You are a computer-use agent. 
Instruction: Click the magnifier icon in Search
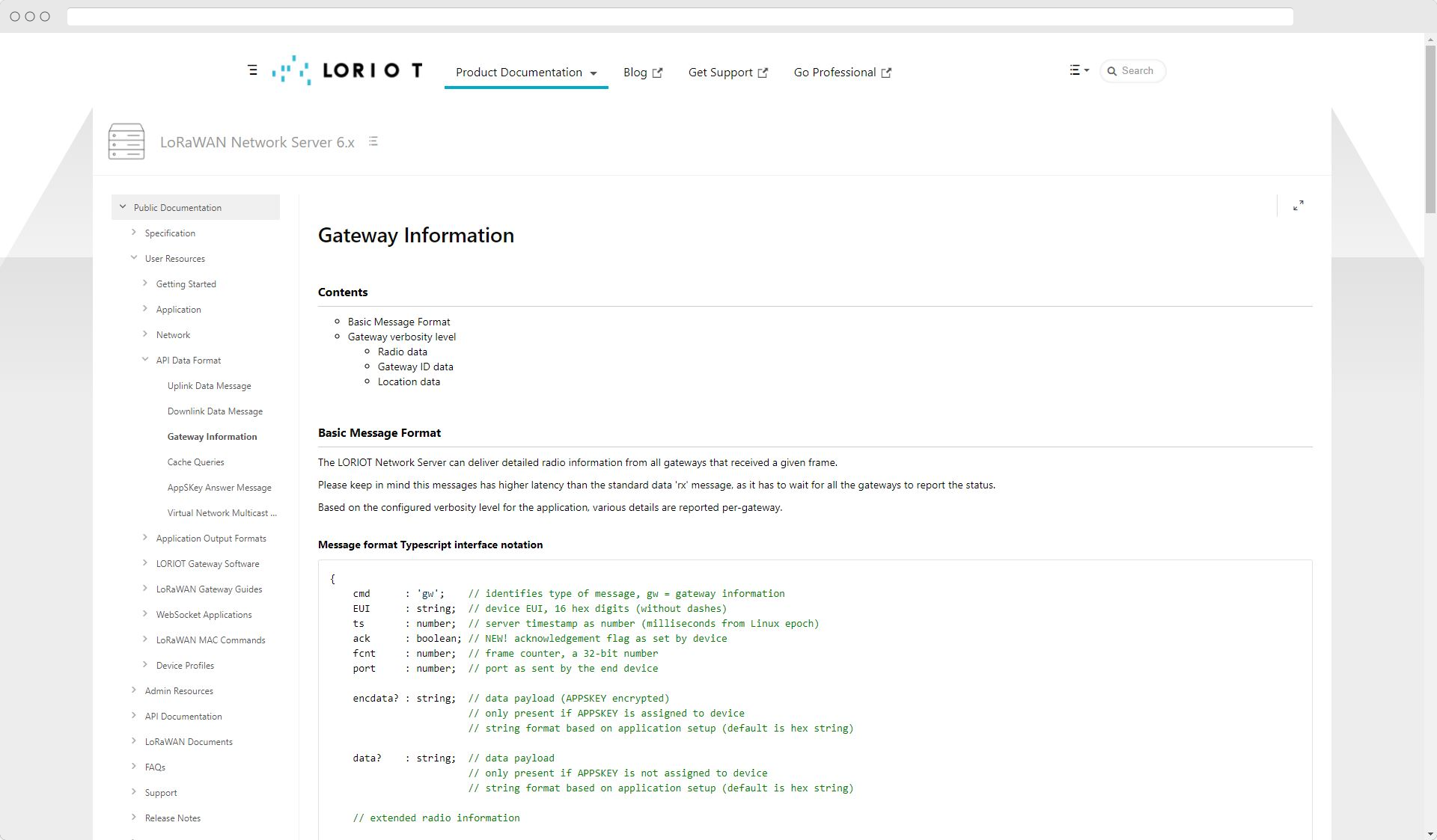[x=1112, y=71]
